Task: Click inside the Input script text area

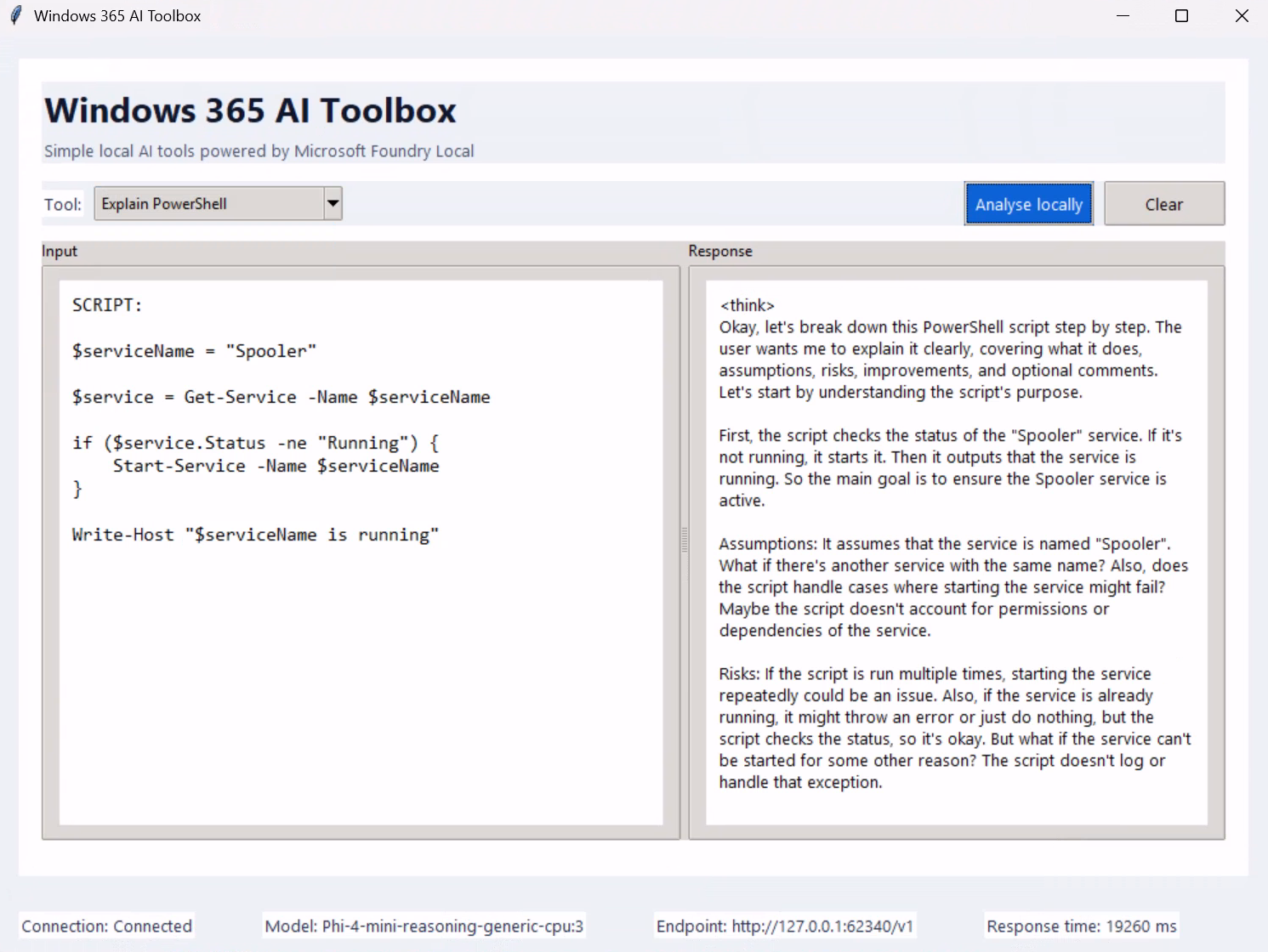Action: pos(361,552)
